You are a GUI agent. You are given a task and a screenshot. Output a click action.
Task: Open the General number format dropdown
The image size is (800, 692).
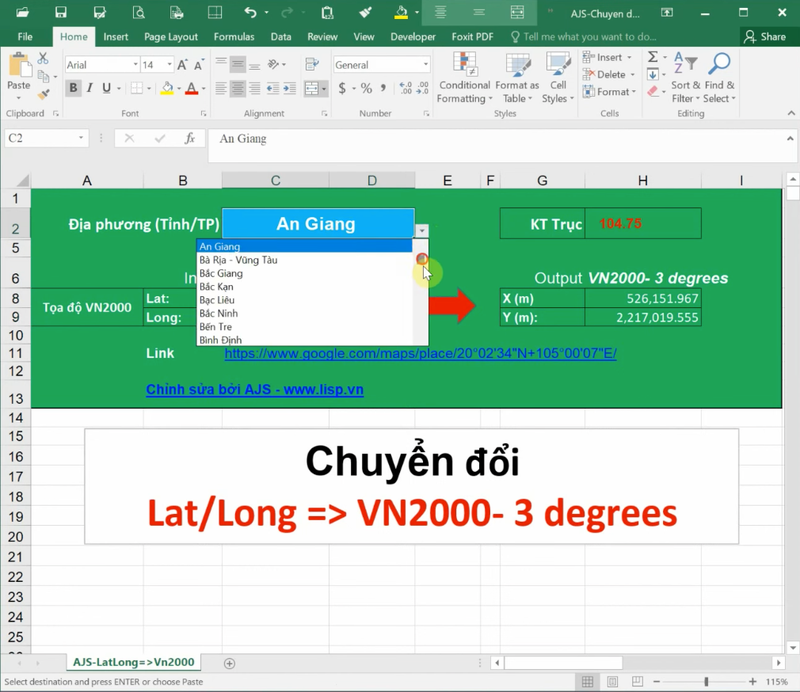(x=426, y=65)
